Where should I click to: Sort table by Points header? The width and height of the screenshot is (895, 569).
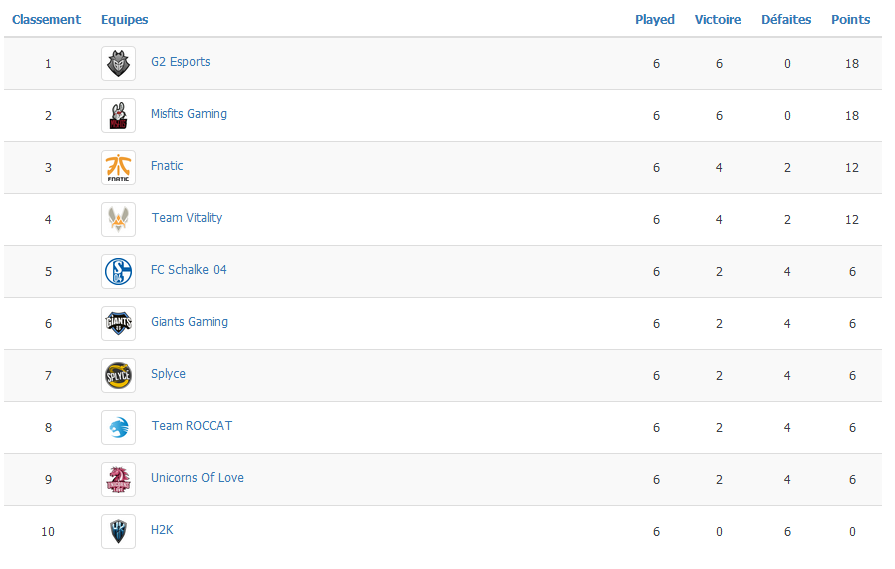coord(850,19)
